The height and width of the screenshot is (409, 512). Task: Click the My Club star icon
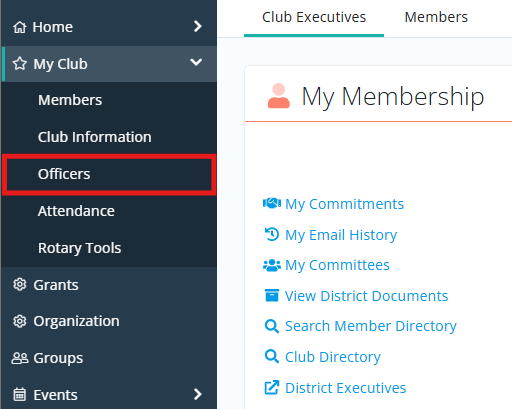tap(20, 63)
